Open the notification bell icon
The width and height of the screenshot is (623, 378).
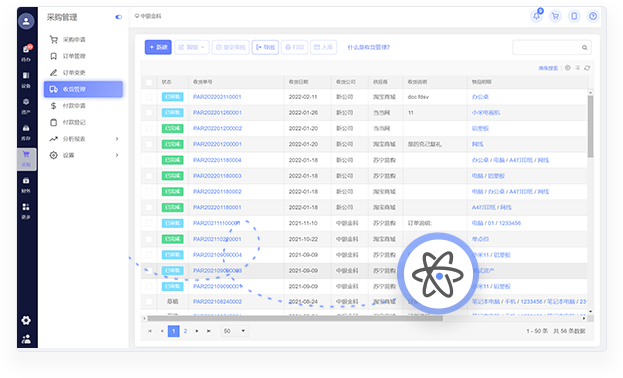(536, 16)
